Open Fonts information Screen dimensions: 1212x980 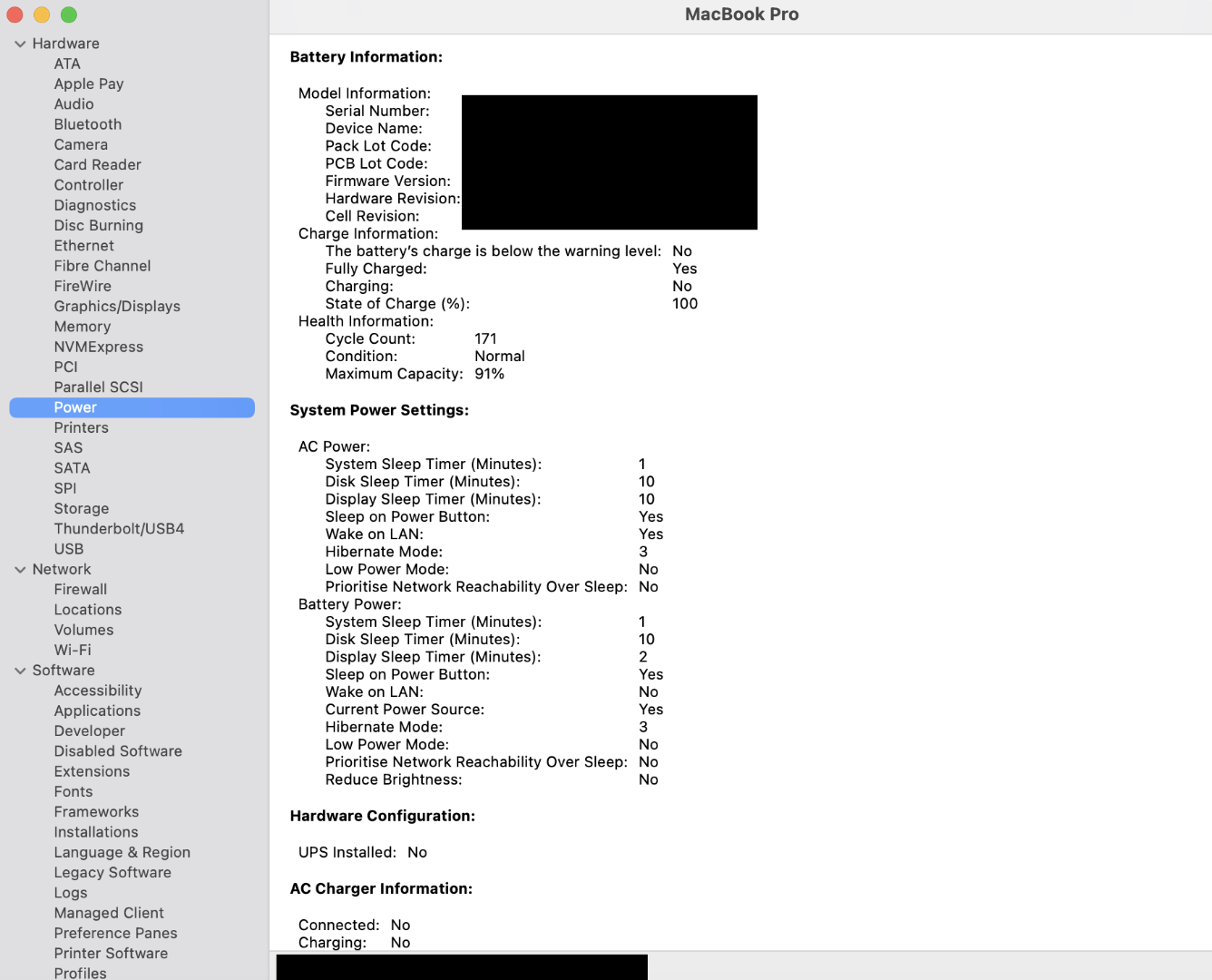(73, 792)
